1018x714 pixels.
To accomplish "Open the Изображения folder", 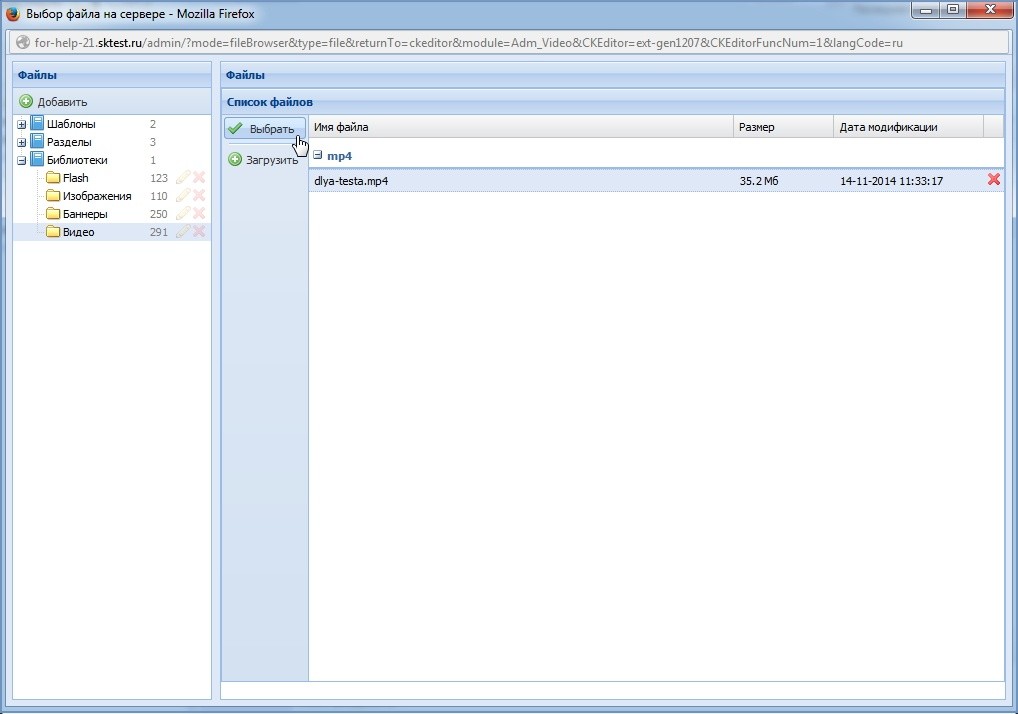I will (x=96, y=196).
